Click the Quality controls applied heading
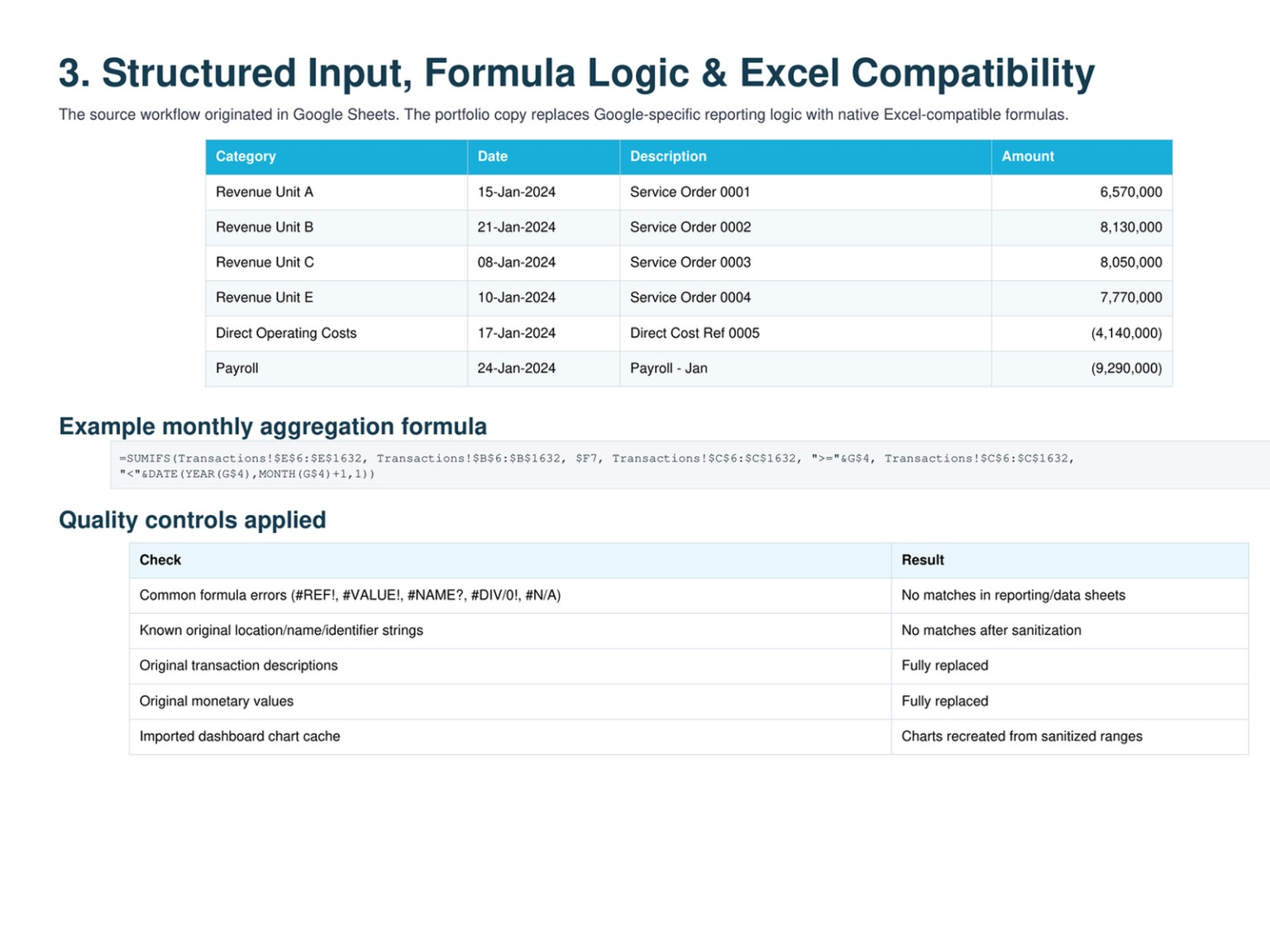 tap(193, 520)
